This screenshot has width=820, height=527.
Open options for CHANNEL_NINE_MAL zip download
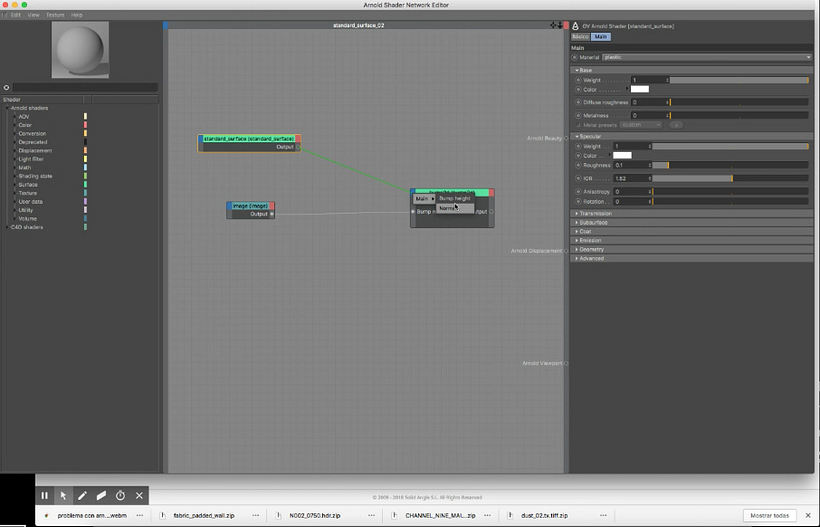487,515
